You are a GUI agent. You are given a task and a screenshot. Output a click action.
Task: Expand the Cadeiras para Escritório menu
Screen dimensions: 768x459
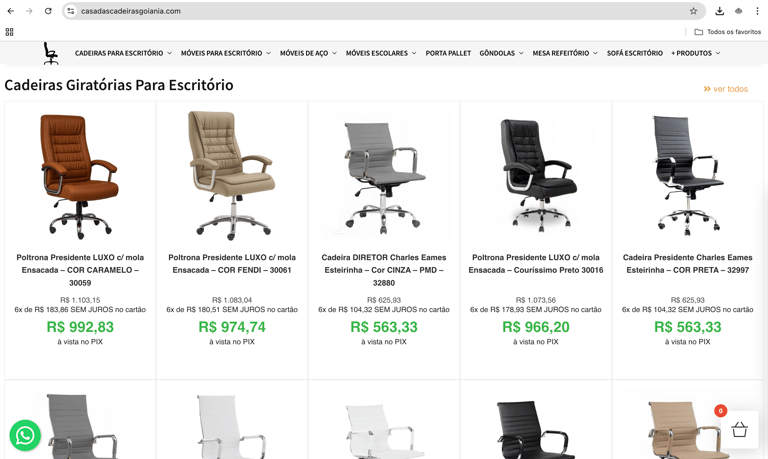(x=123, y=53)
